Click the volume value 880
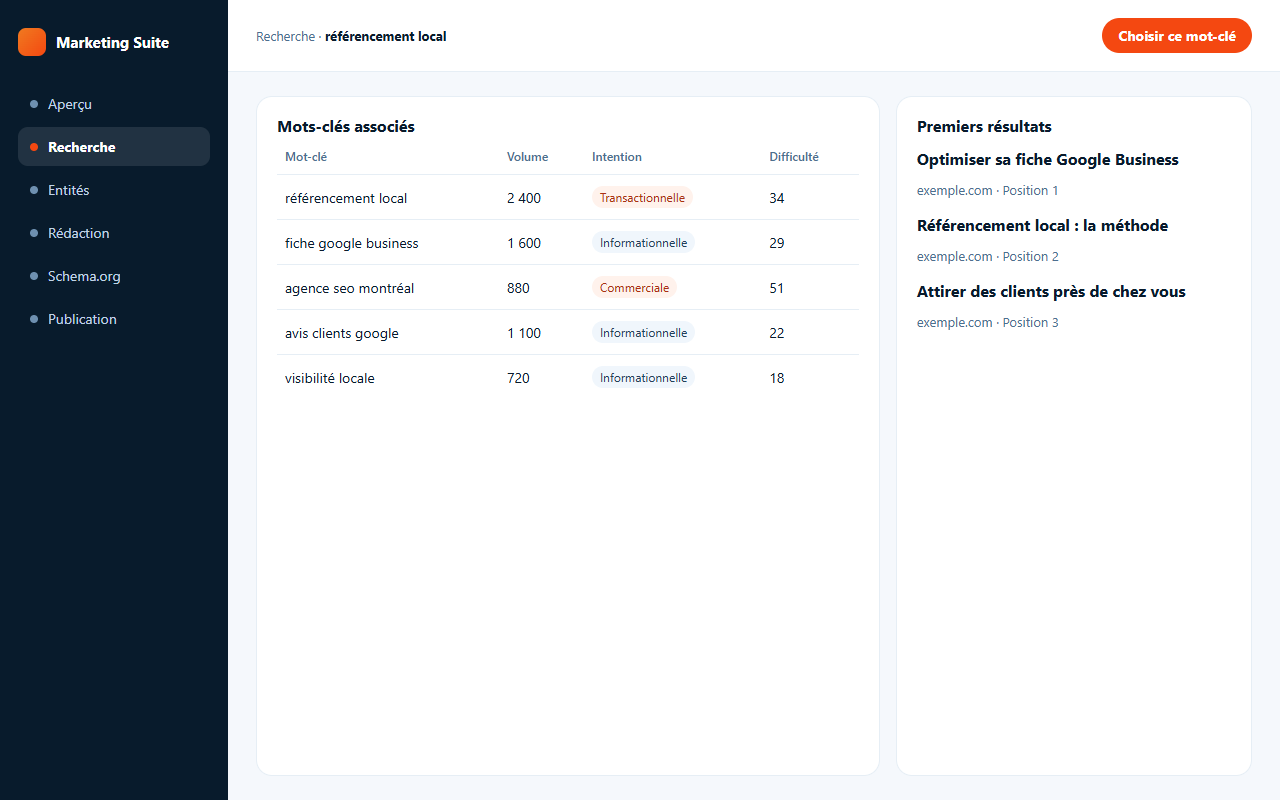Screen dimensions: 1280x800 pos(518,288)
